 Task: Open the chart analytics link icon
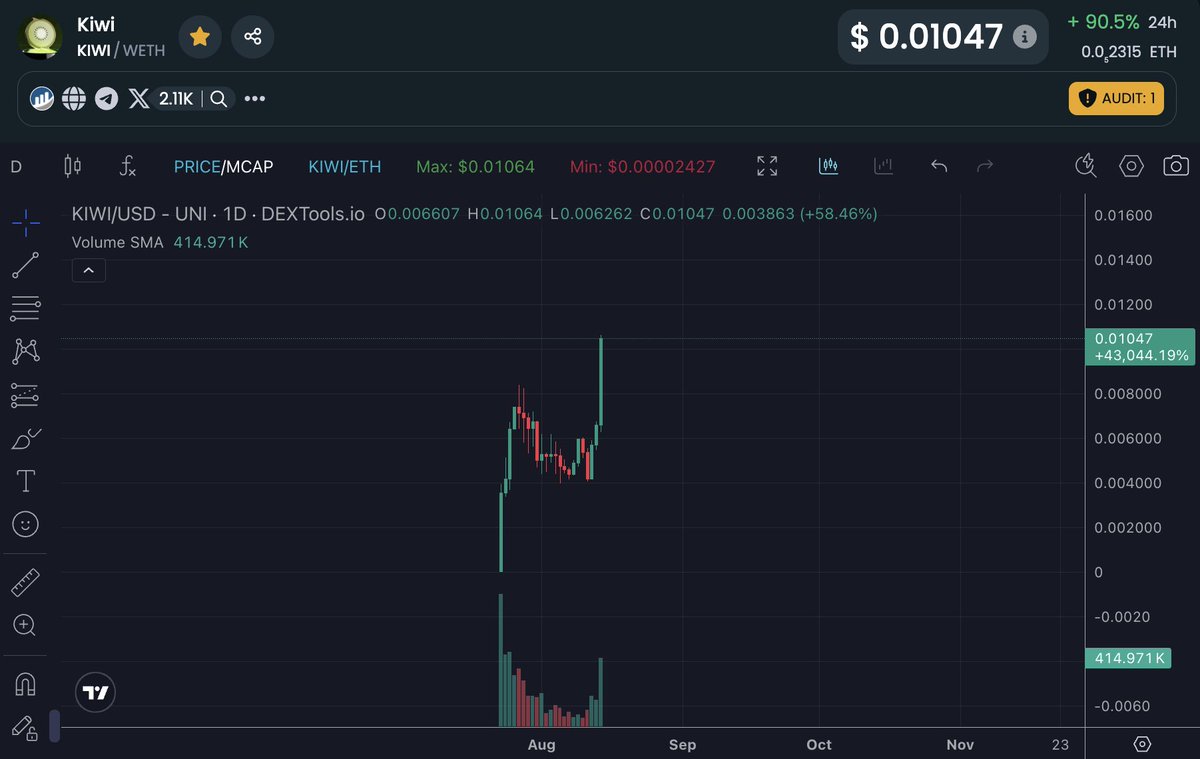tap(42, 99)
